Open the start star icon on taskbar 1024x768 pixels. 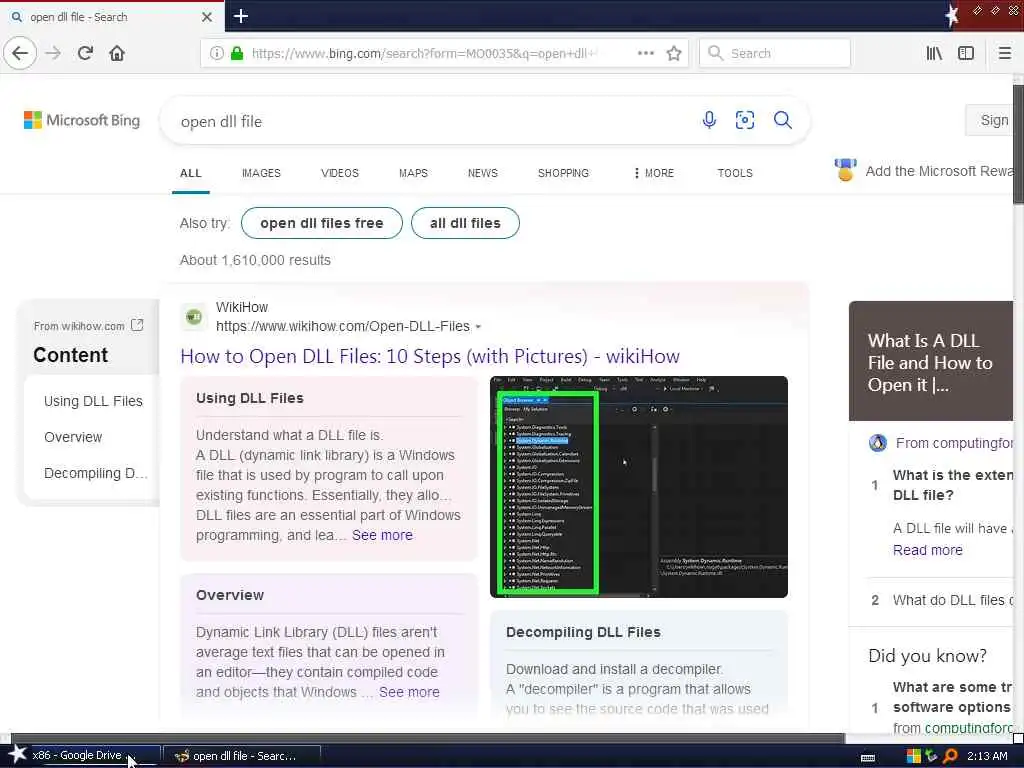click(x=17, y=754)
